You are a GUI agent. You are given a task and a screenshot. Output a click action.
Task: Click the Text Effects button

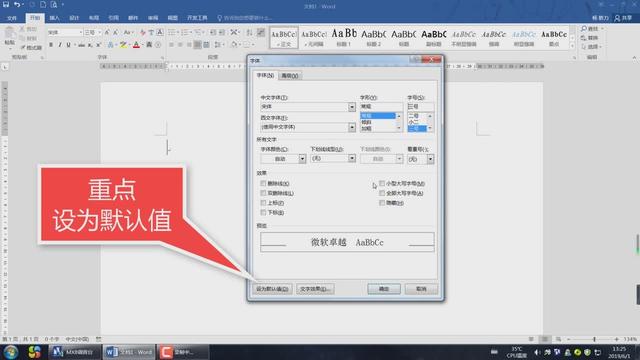click(315, 289)
